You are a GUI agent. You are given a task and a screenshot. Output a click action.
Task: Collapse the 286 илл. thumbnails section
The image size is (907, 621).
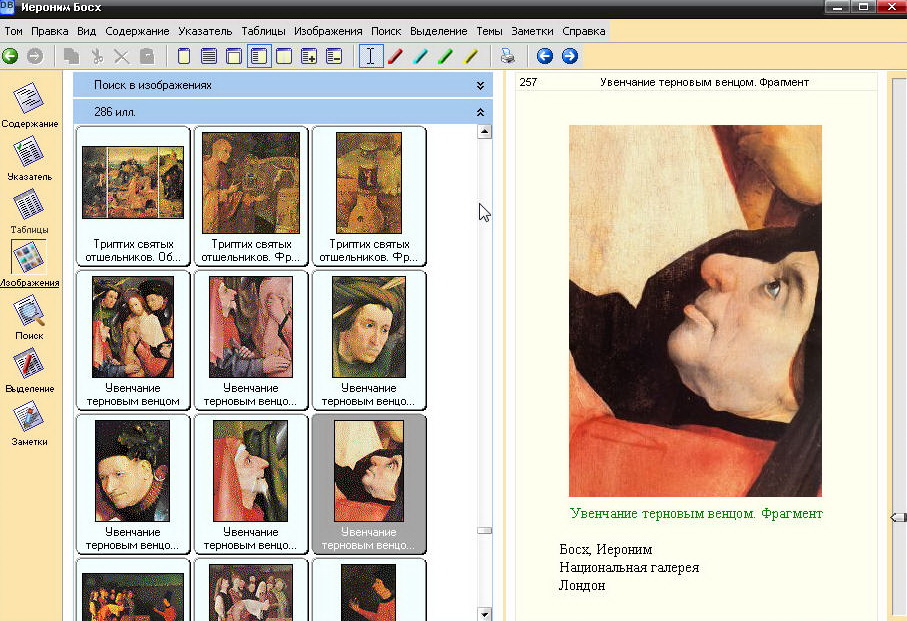(481, 112)
